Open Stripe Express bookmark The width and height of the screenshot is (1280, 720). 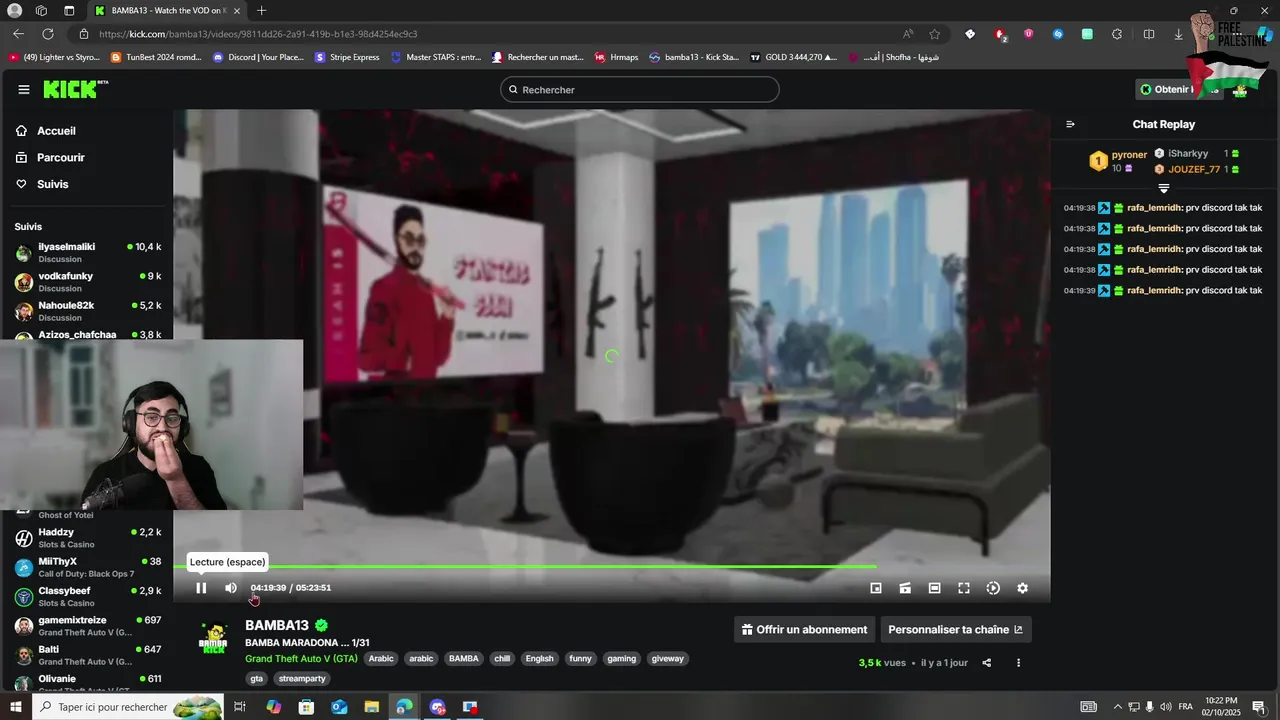[347, 57]
